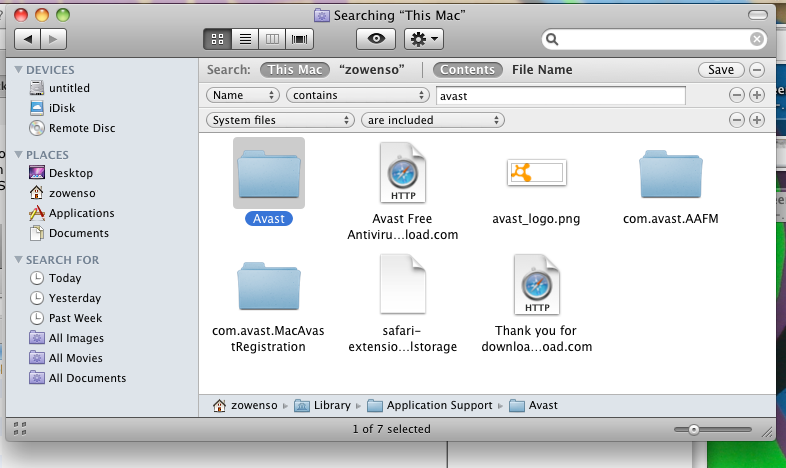
Task: Show files from Today
Action: [55, 278]
